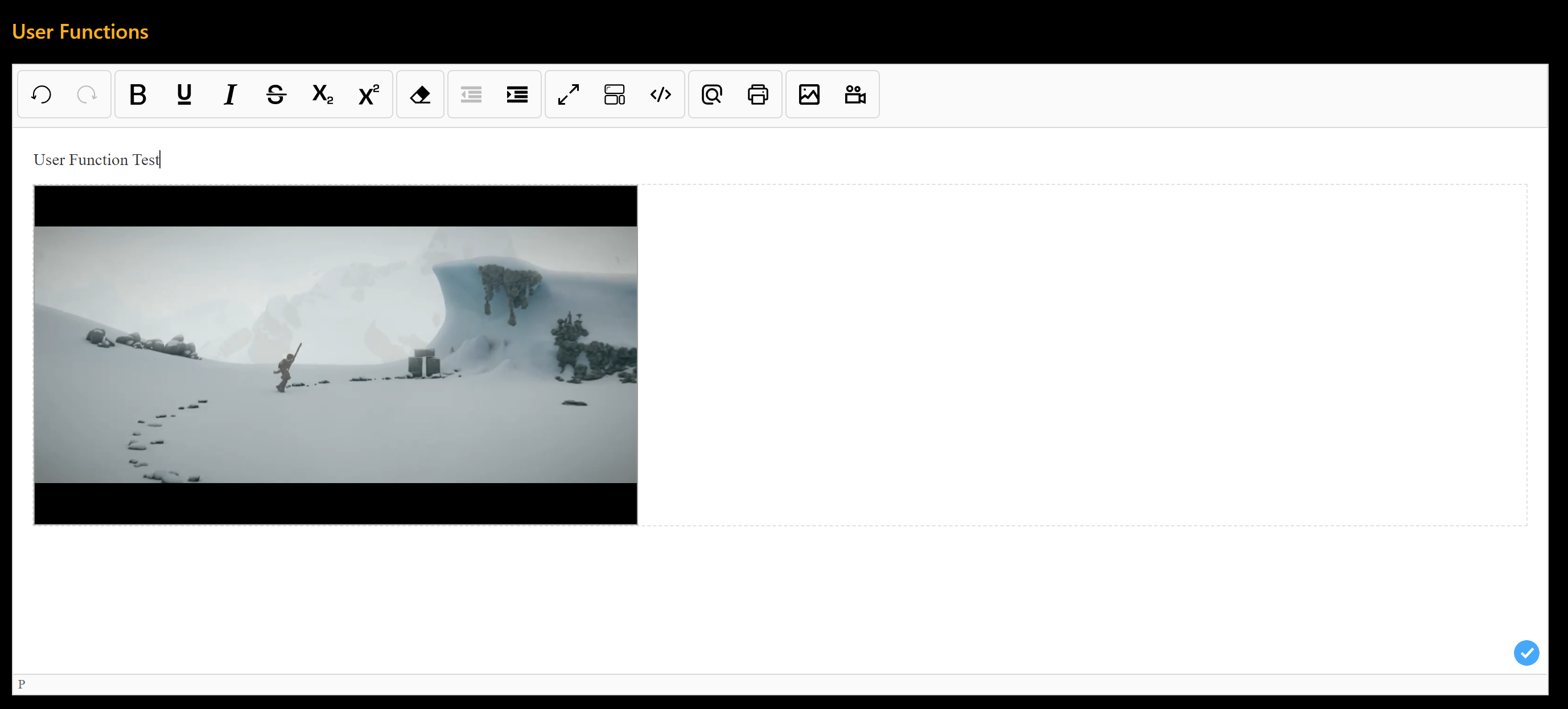Viewport: 1568px width, 709px height.
Task: Clear formatting with the eraser icon
Action: 419,94
